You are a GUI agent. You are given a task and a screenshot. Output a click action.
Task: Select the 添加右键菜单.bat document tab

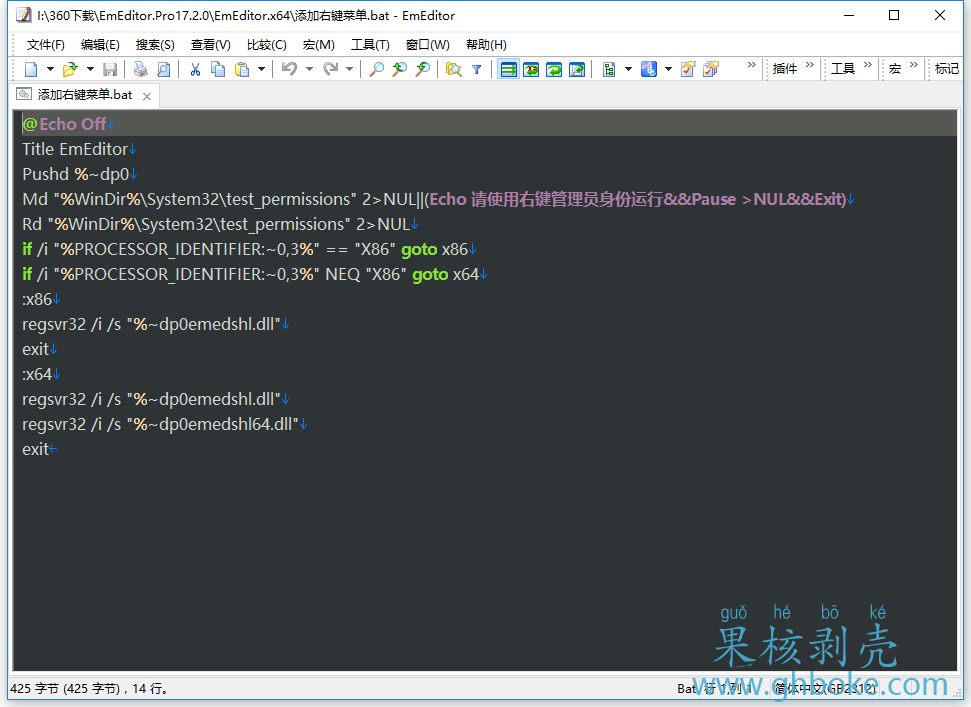tap(84, 95)
